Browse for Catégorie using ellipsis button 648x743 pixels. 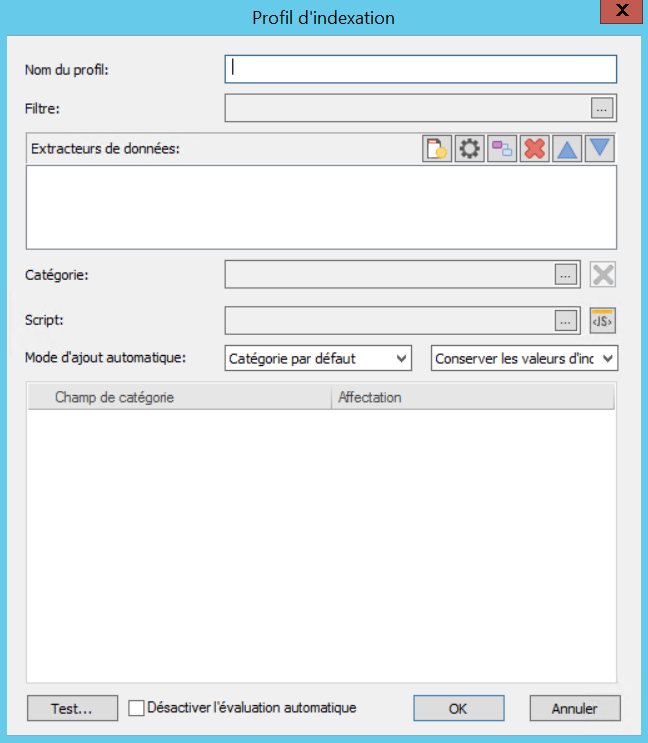[x=565, y=275]
